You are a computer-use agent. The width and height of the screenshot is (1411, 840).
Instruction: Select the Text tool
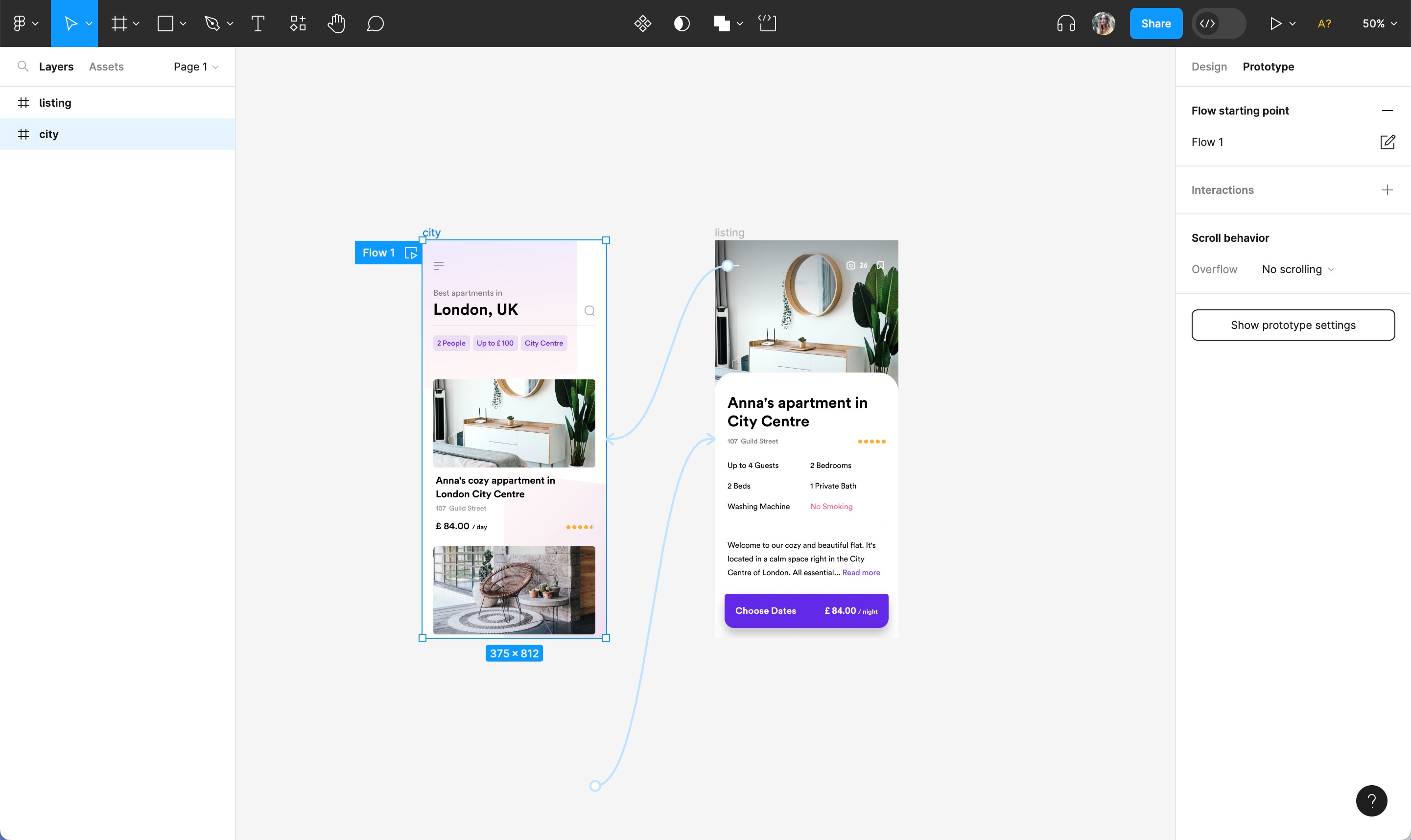[x=258, y=23]
